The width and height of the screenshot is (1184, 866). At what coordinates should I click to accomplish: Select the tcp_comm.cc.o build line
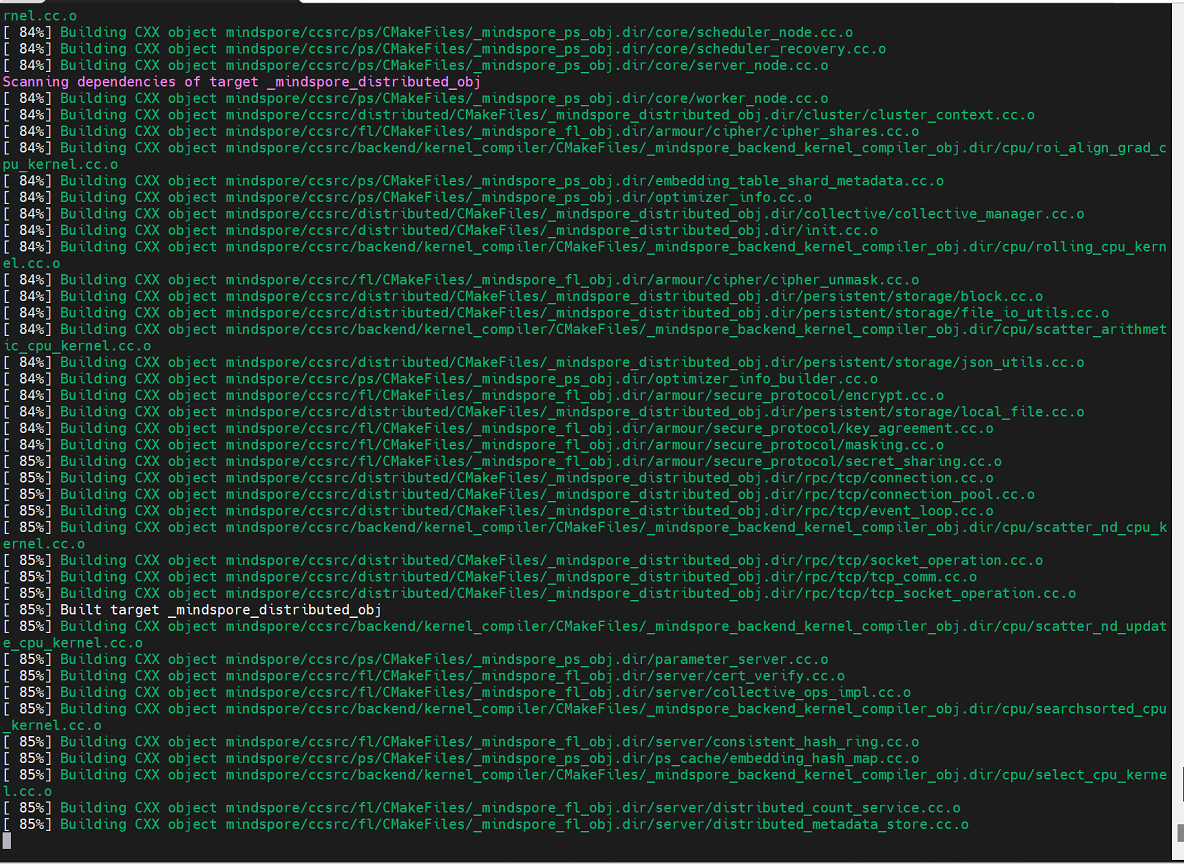tap(489, 578)
